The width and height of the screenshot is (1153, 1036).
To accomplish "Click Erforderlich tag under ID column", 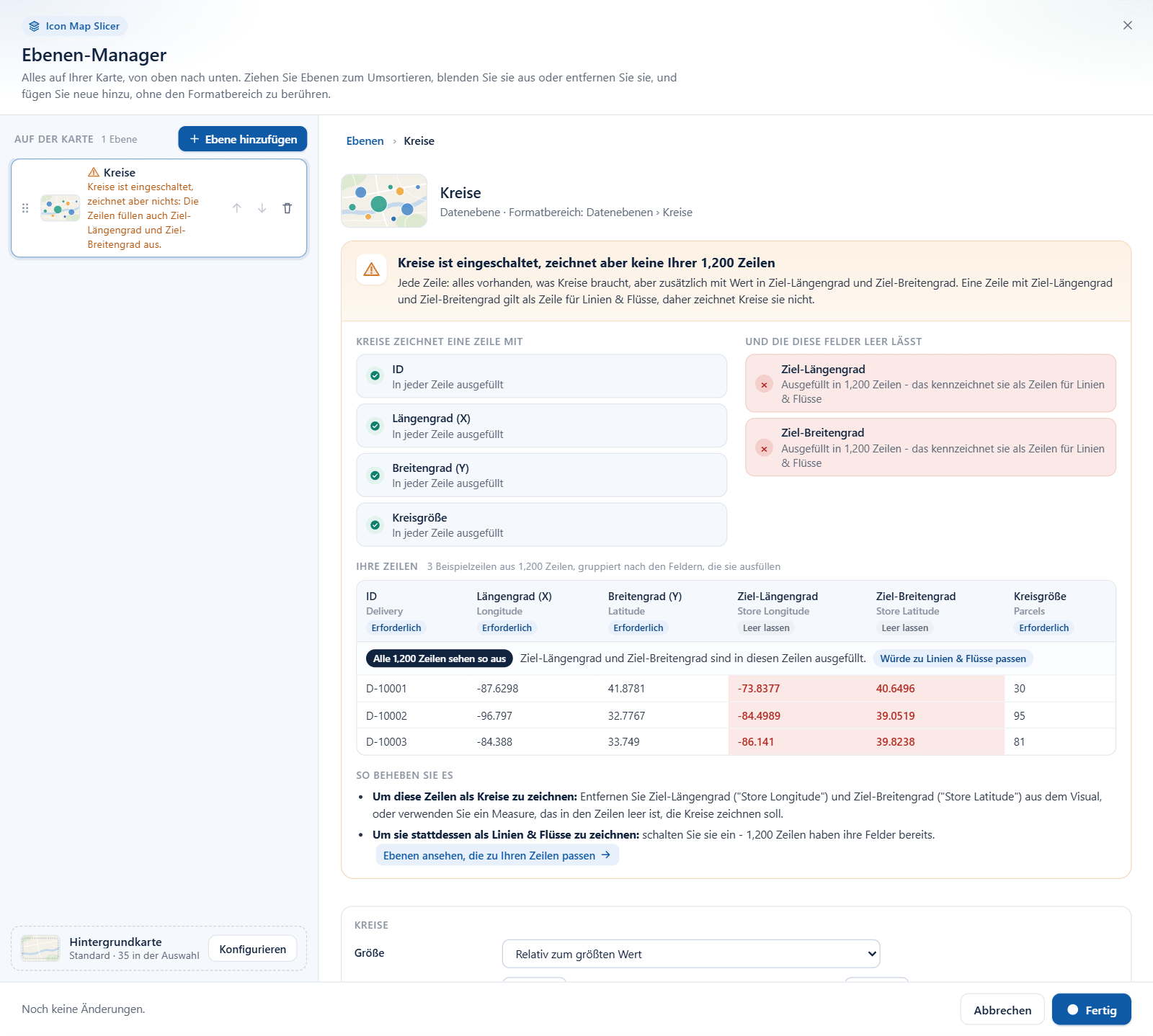I will (396, 628).
